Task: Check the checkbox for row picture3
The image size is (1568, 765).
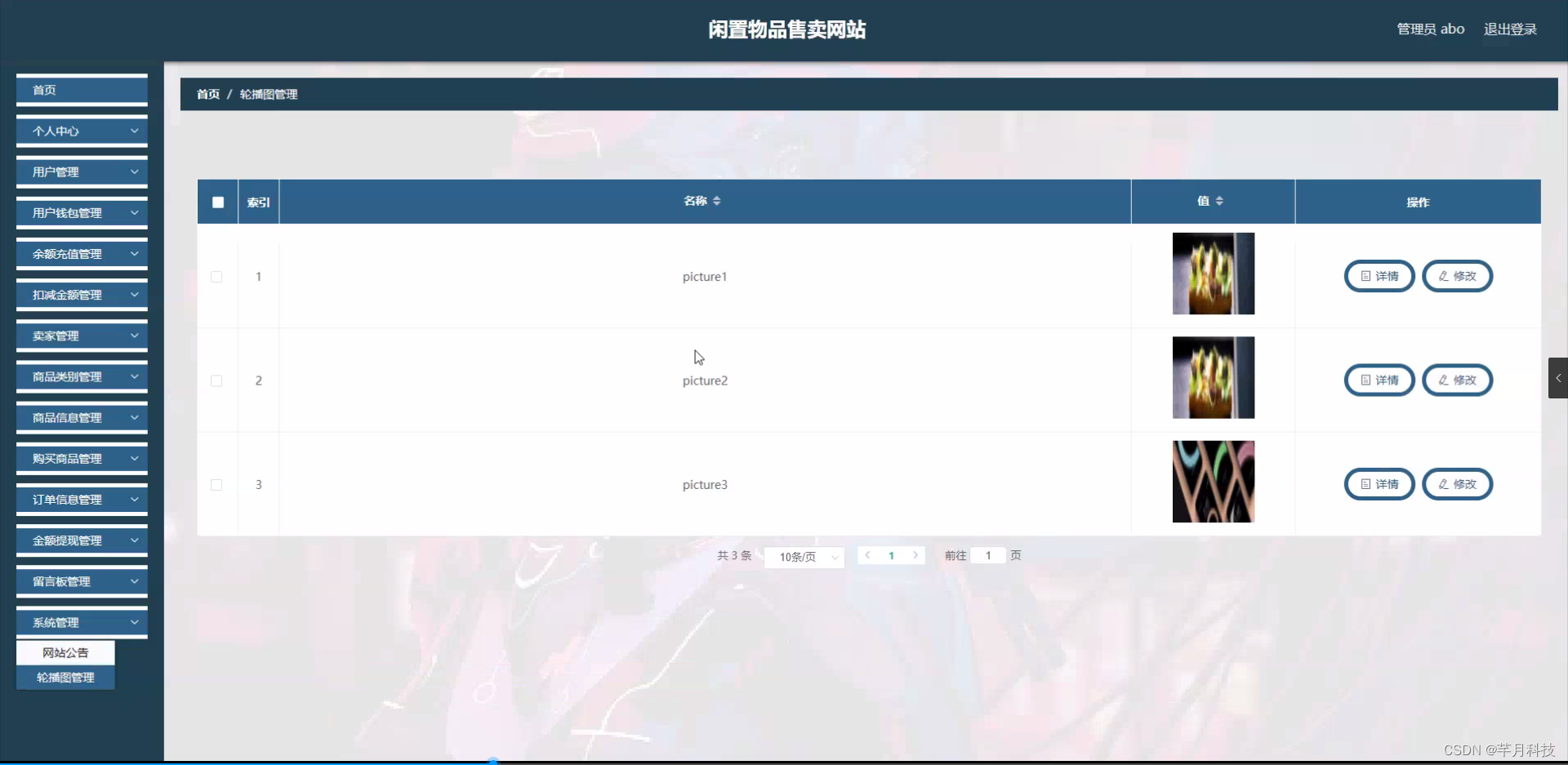Action: click(216, 484)
